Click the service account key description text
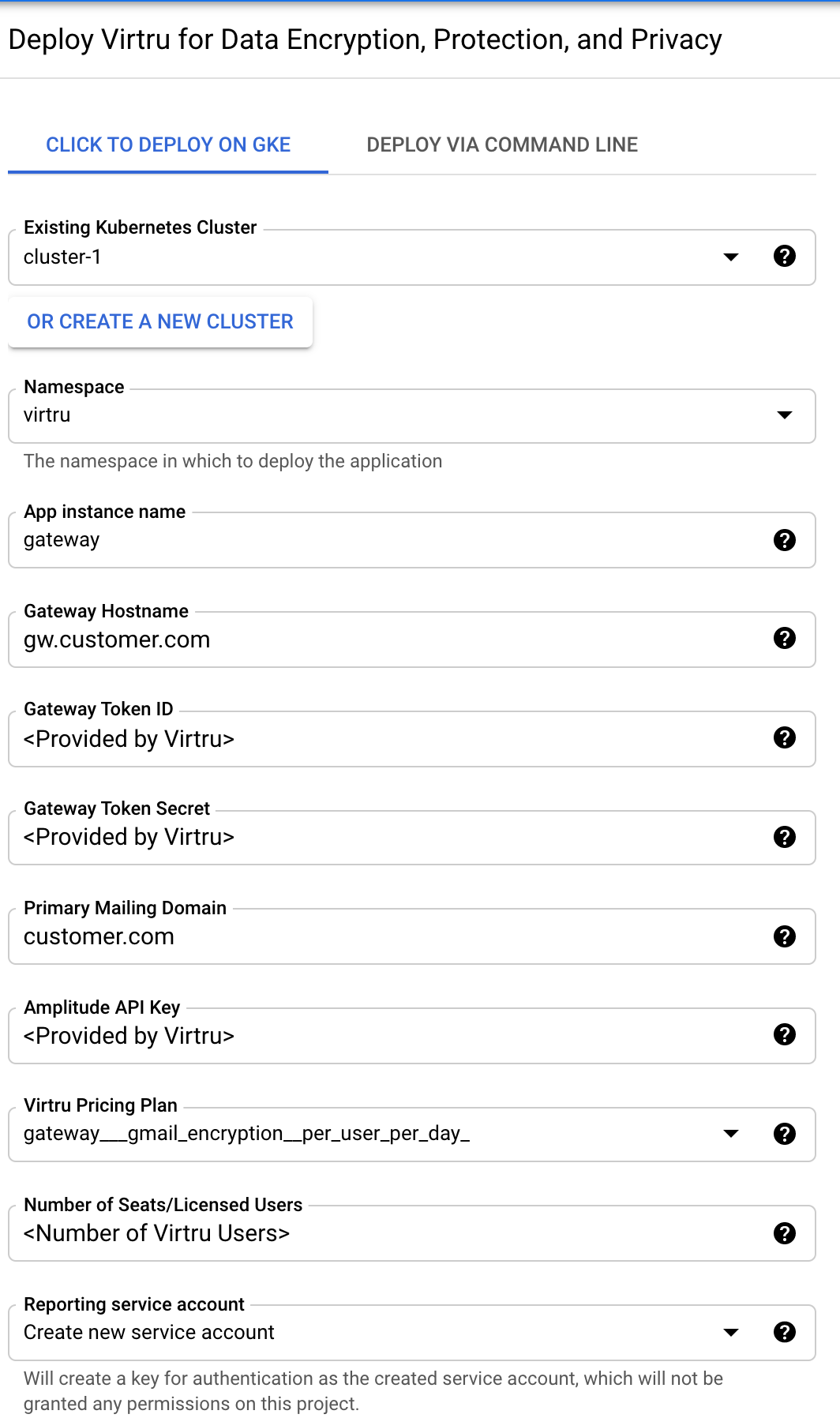This screenshot has width=840, height=1418. pos(373,1391)
